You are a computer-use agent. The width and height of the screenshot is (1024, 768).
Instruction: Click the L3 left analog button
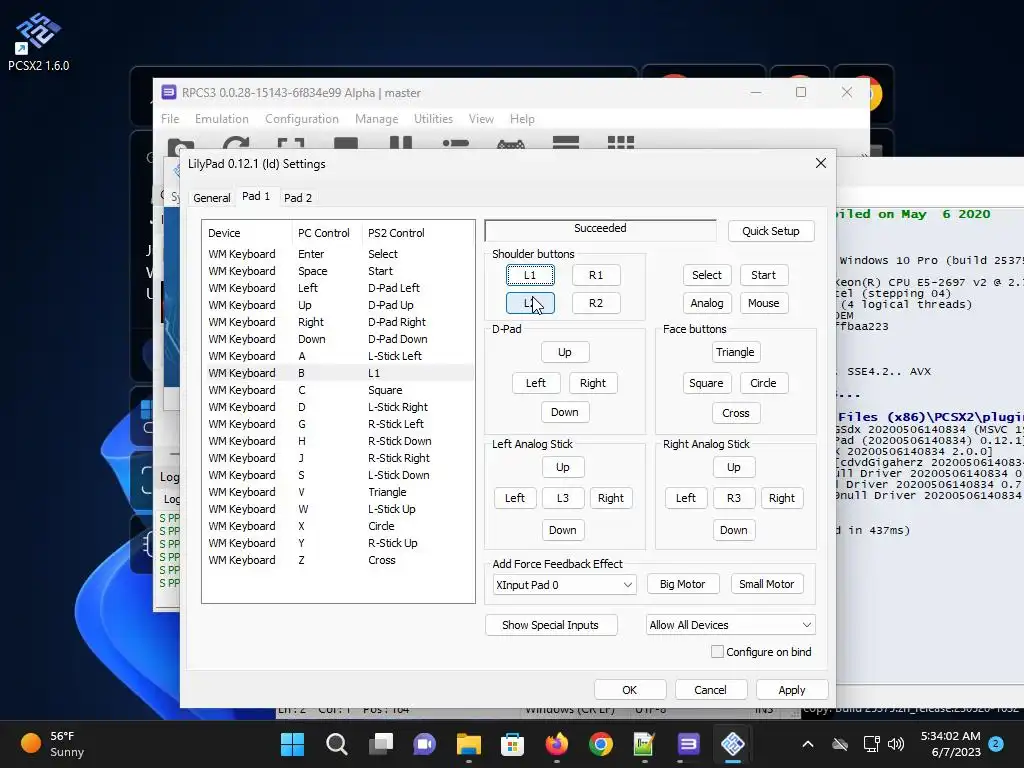tap(562, 498)
